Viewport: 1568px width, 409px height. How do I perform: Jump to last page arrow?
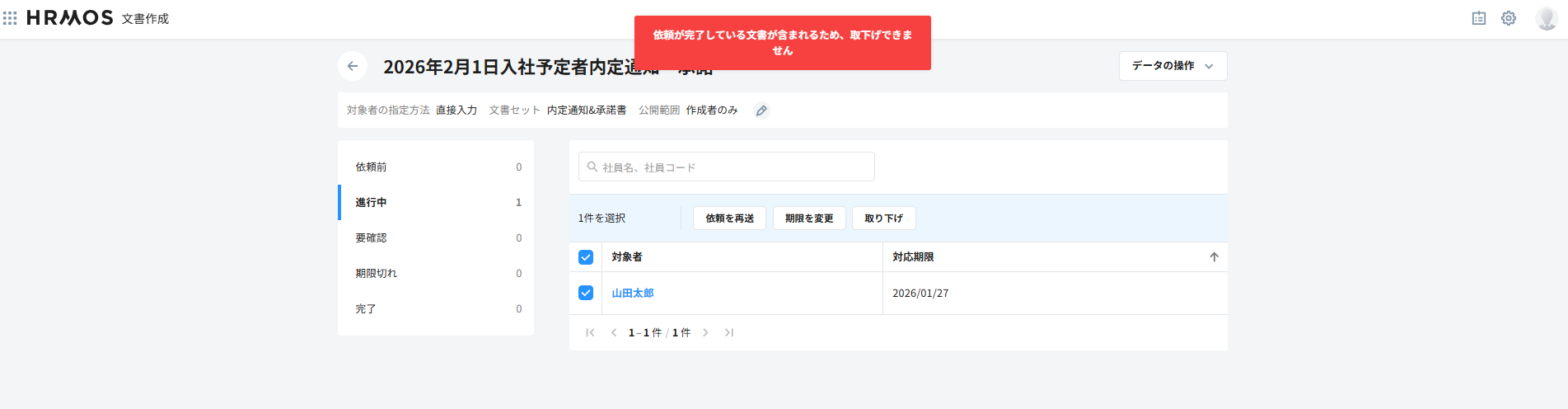[729, 333]
